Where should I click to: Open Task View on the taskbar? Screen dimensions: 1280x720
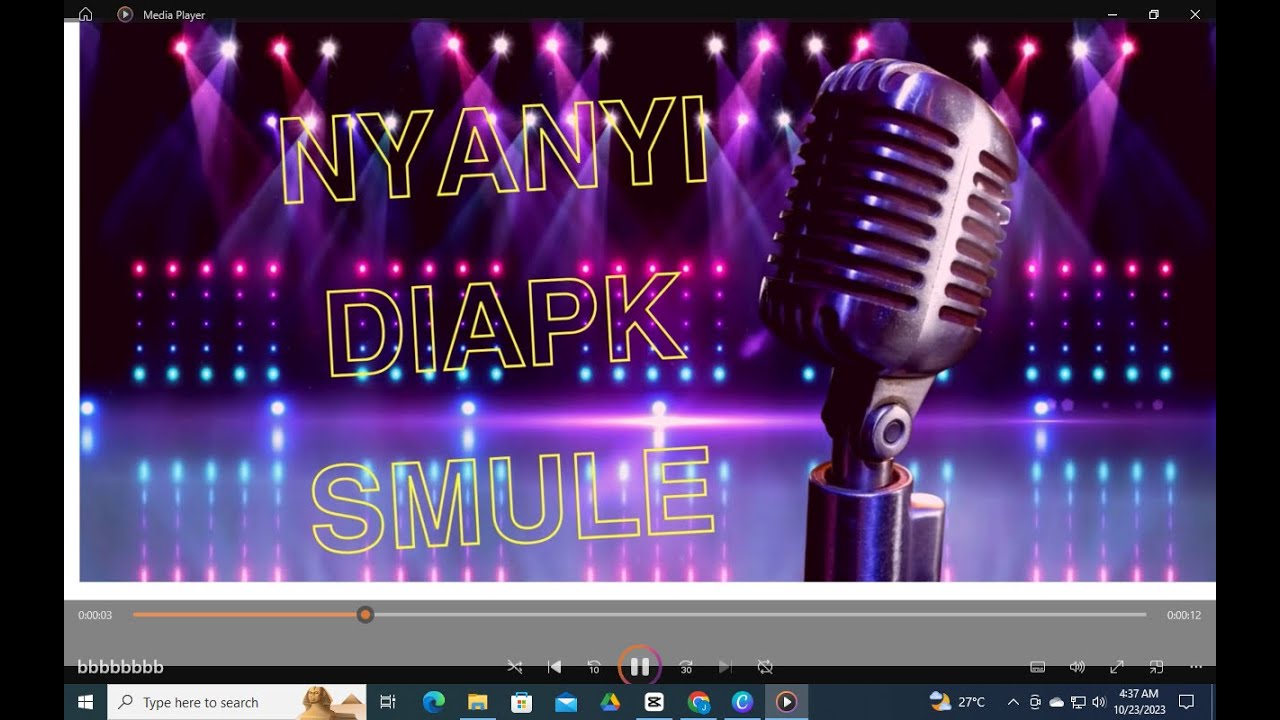388,702
